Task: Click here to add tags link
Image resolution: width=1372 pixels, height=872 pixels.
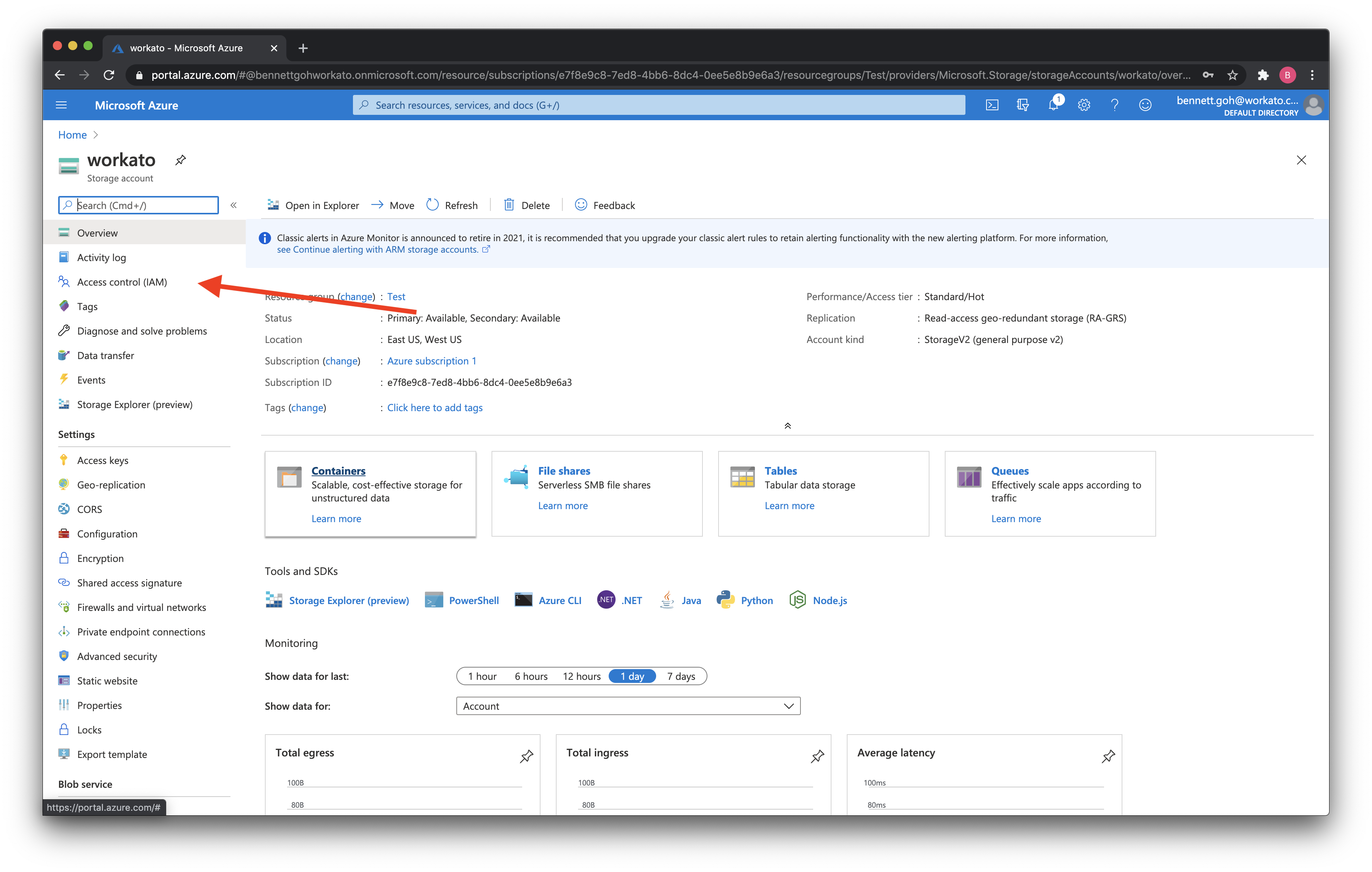Action: [435, 407]
